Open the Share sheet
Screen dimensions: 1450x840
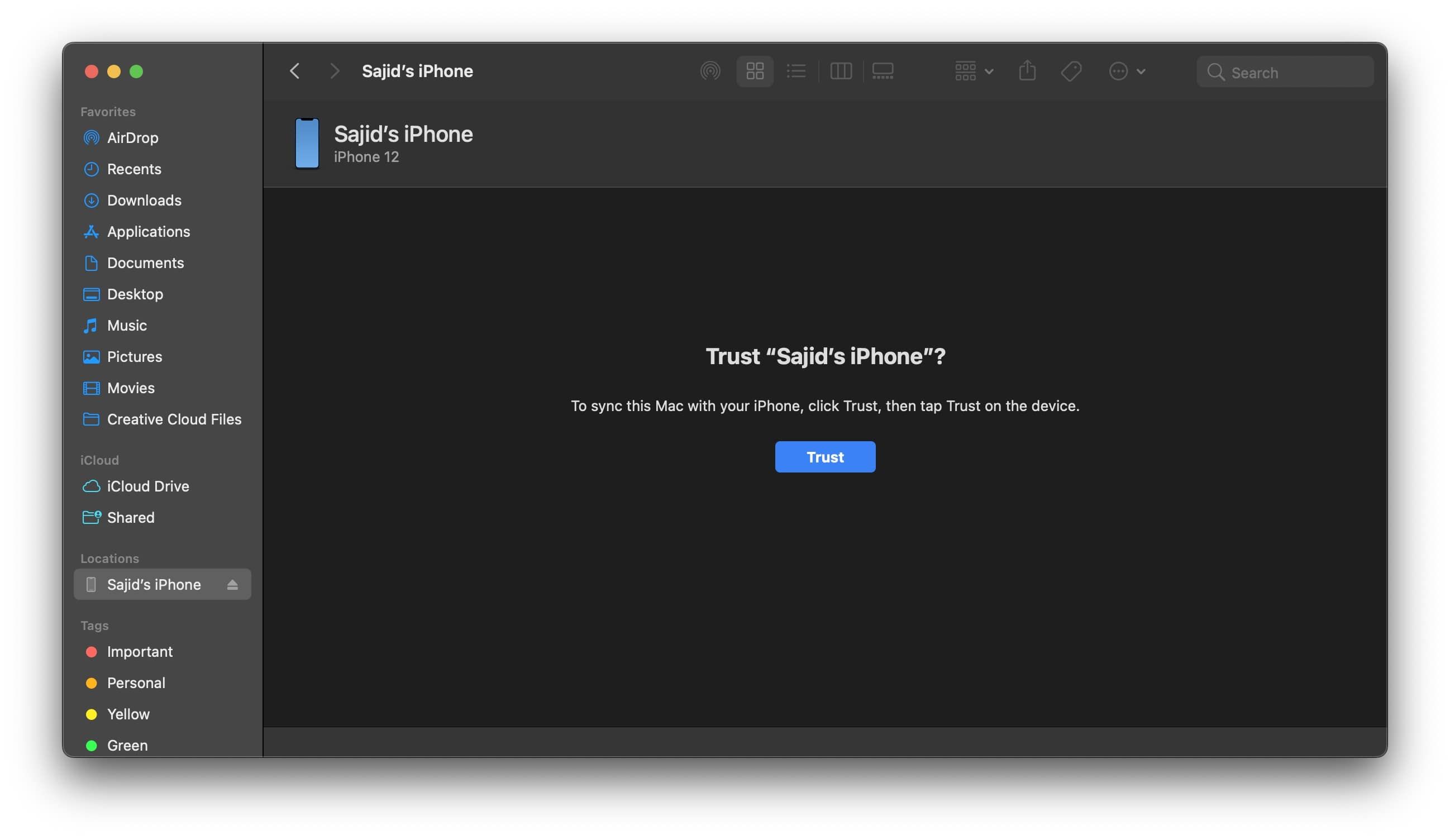click(x=1028, y=71)
